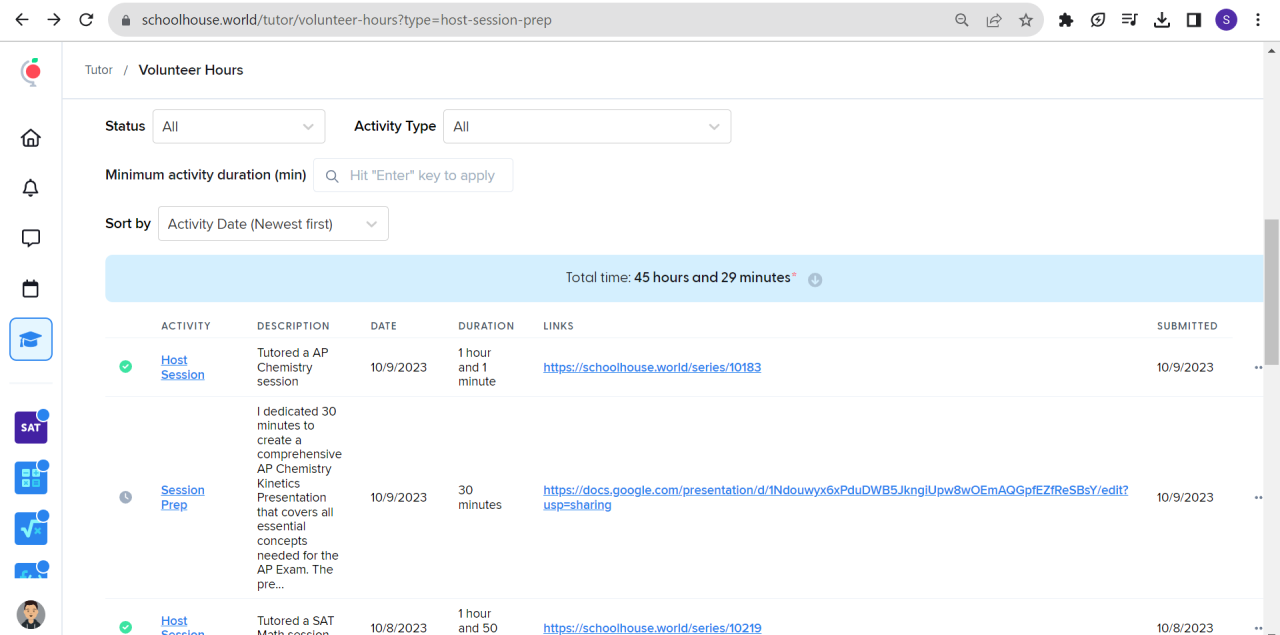Open user avatar at sidebar bottom
The width and height of the screenshot is (1280, 635).
tap(31, 614)
